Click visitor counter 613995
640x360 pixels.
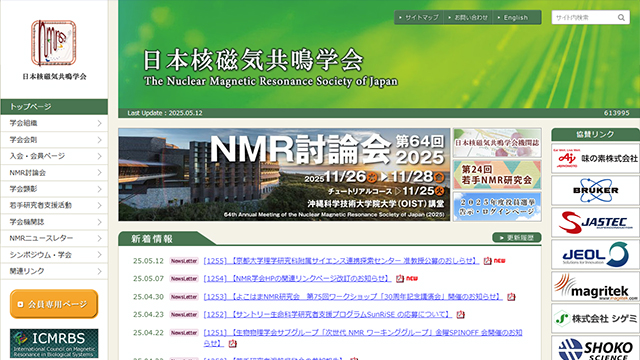pyautogui.click(x=616, y=113)
